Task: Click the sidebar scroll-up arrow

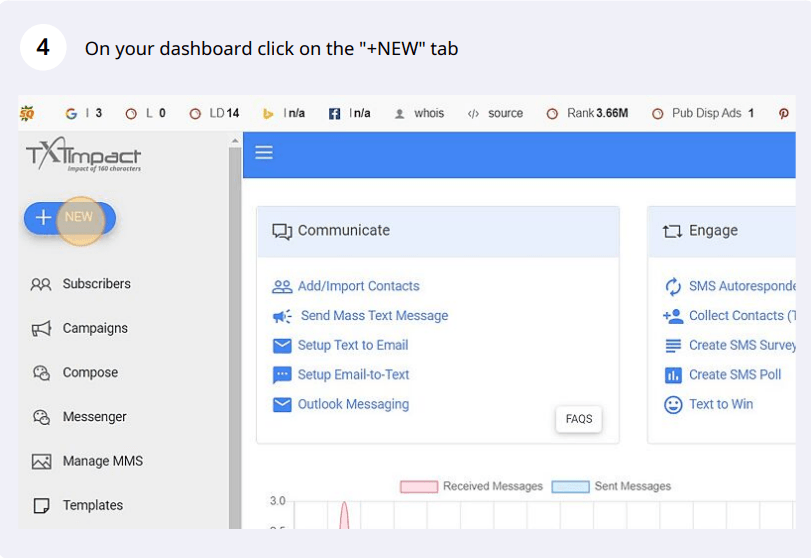Action: pos(235,141)
